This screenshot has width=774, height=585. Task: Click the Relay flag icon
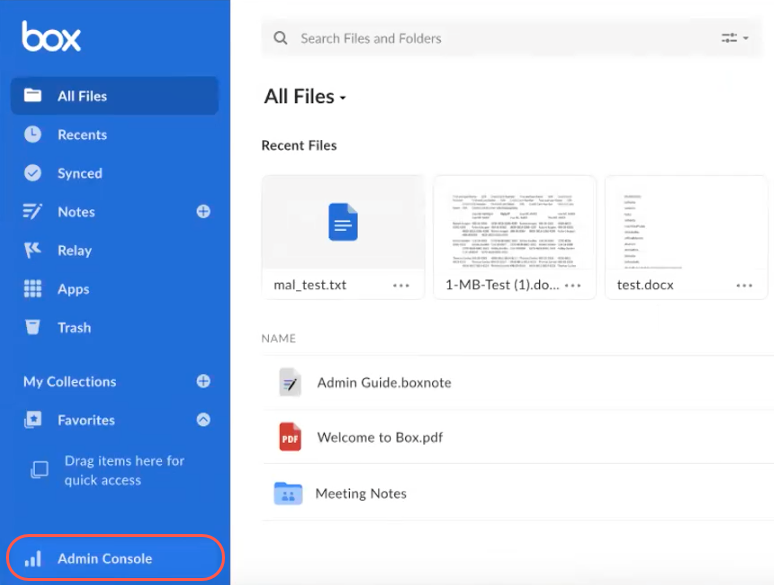coord(33,250)
